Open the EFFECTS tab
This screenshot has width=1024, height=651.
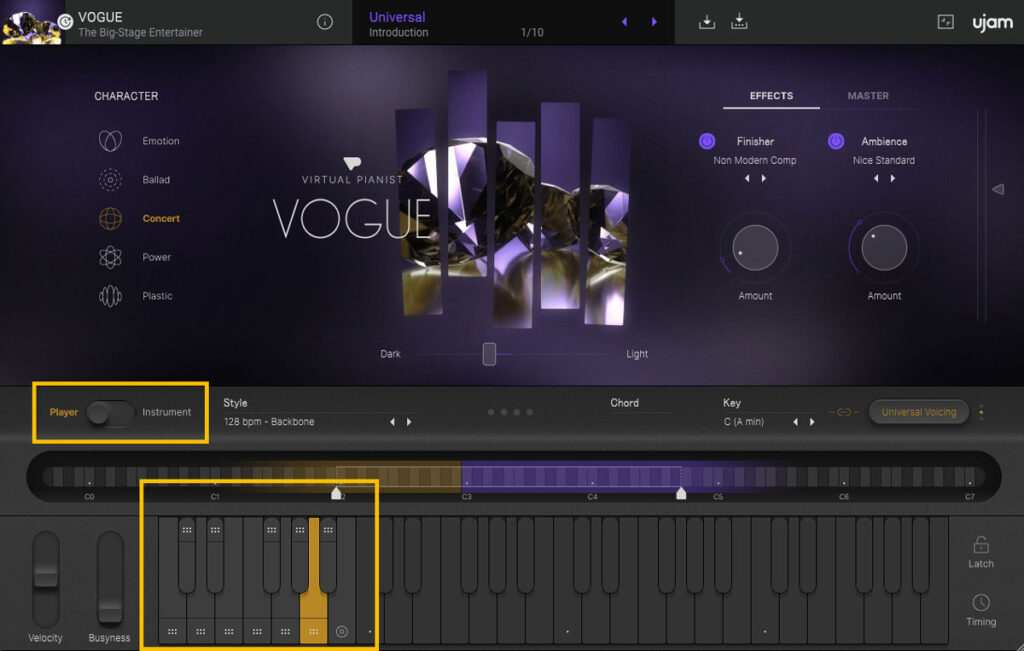click(x=770, y=96)
